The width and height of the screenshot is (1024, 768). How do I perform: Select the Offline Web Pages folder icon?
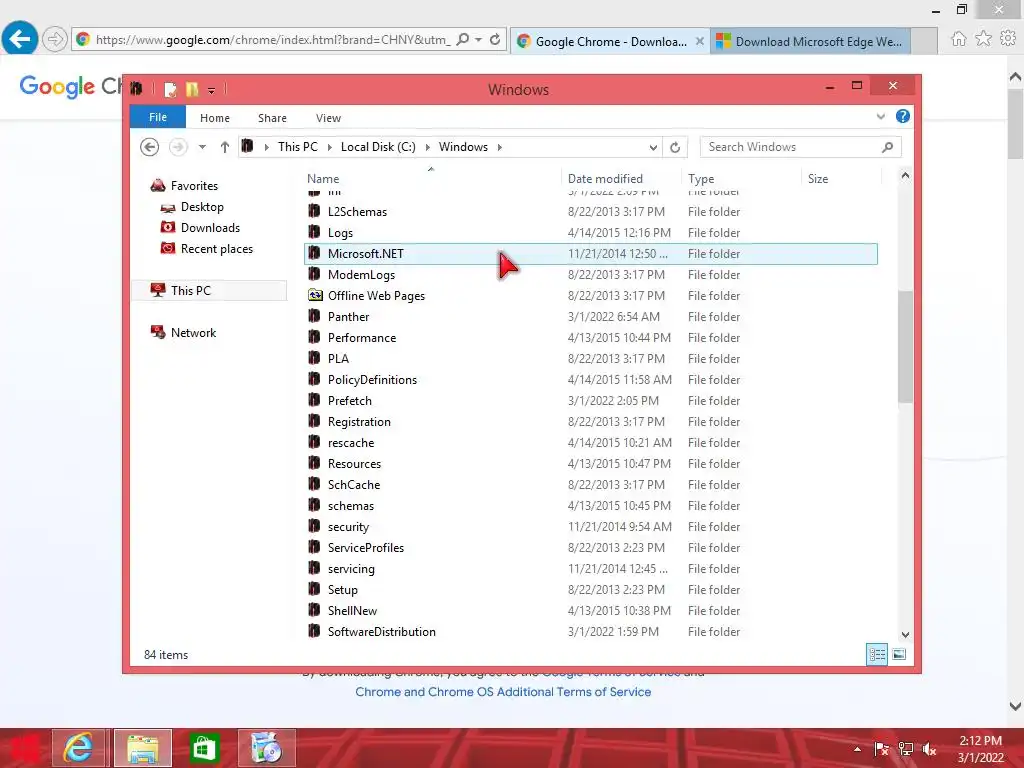click(x=315, y=295)
